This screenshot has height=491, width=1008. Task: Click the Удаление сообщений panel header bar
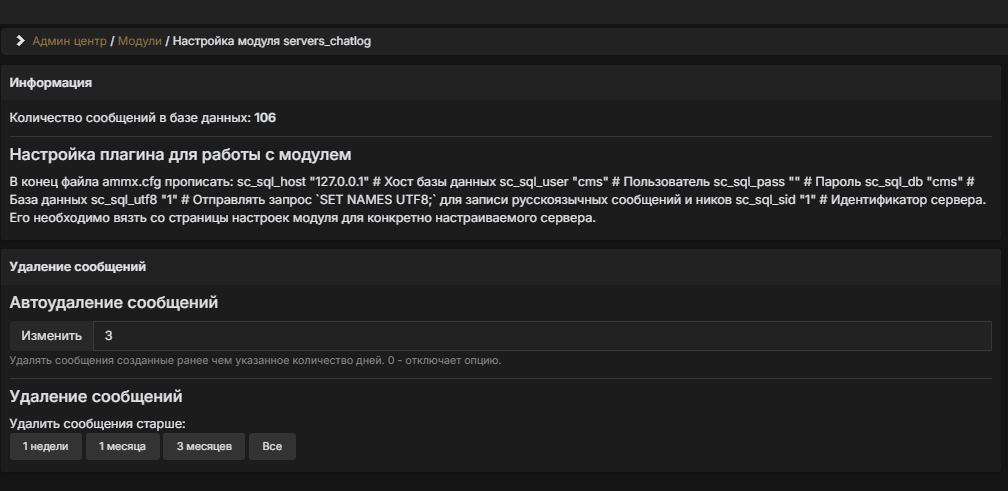point(78,267)
